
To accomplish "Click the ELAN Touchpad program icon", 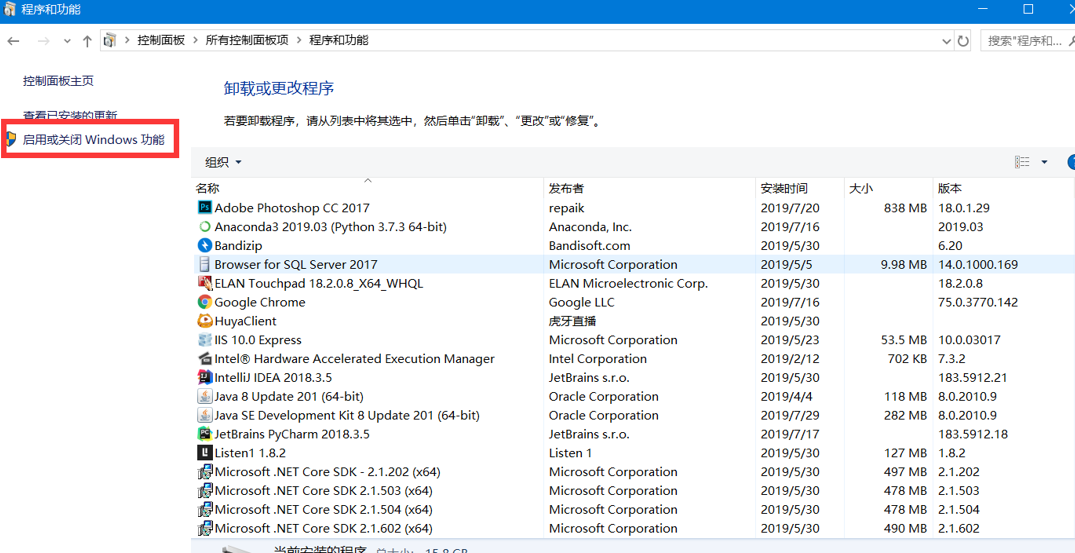I will tap(204, 283).
